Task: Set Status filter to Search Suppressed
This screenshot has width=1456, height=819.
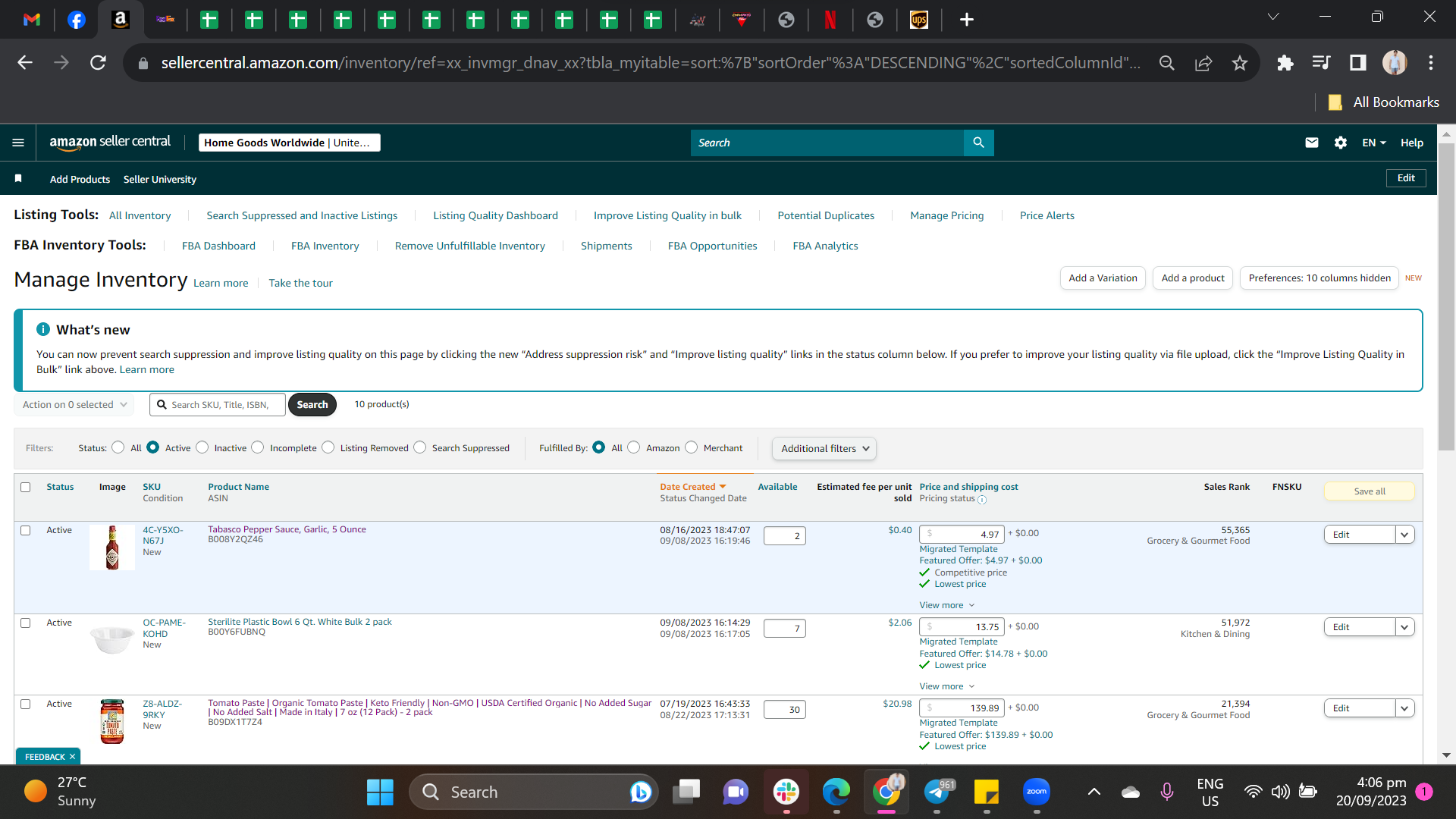Action: click(x=420, y=447)
